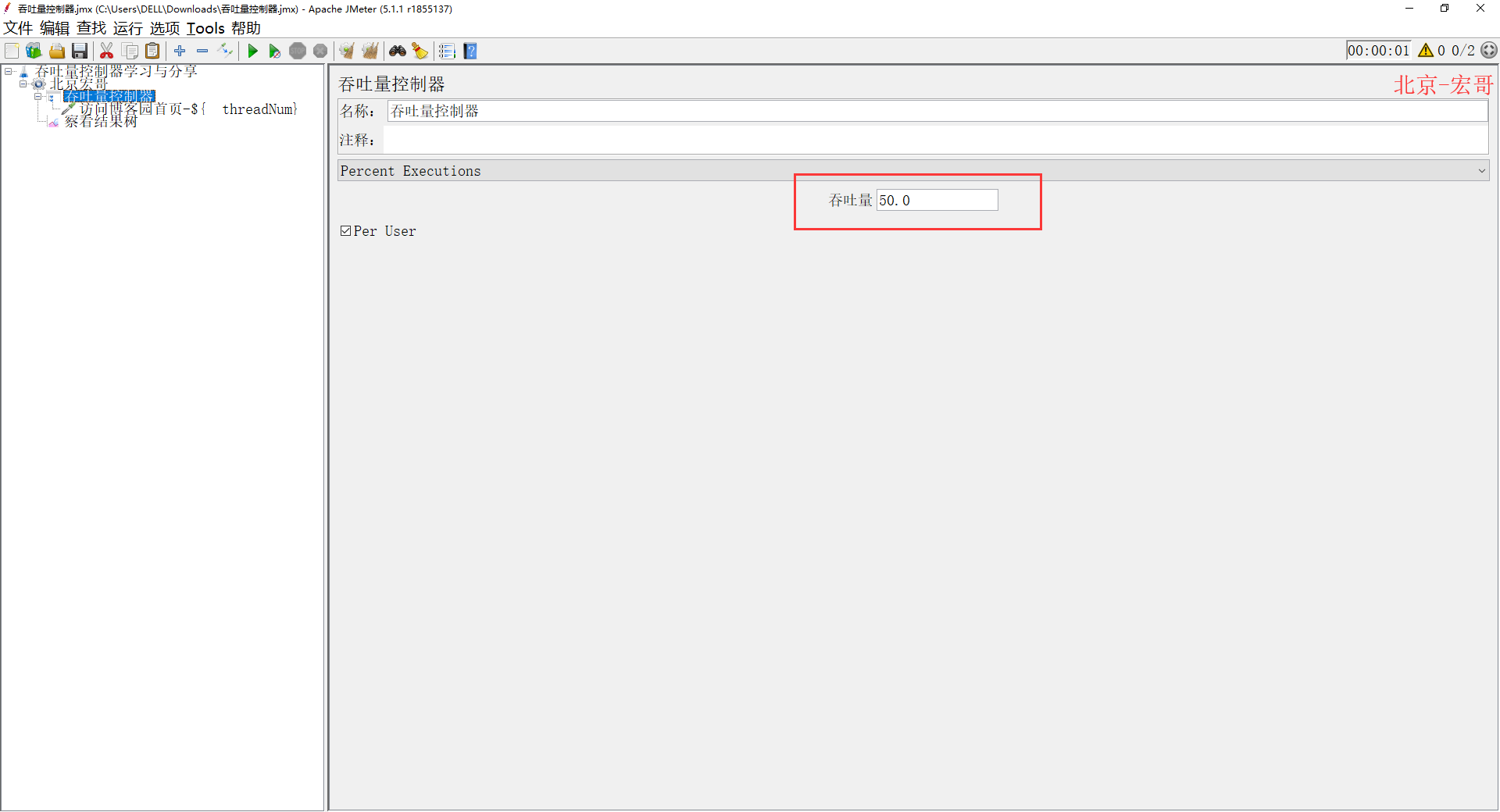The width and height of the screenshot is (1500, 812).
Task: Open the 查找 menu
Action: pos(91,28)
